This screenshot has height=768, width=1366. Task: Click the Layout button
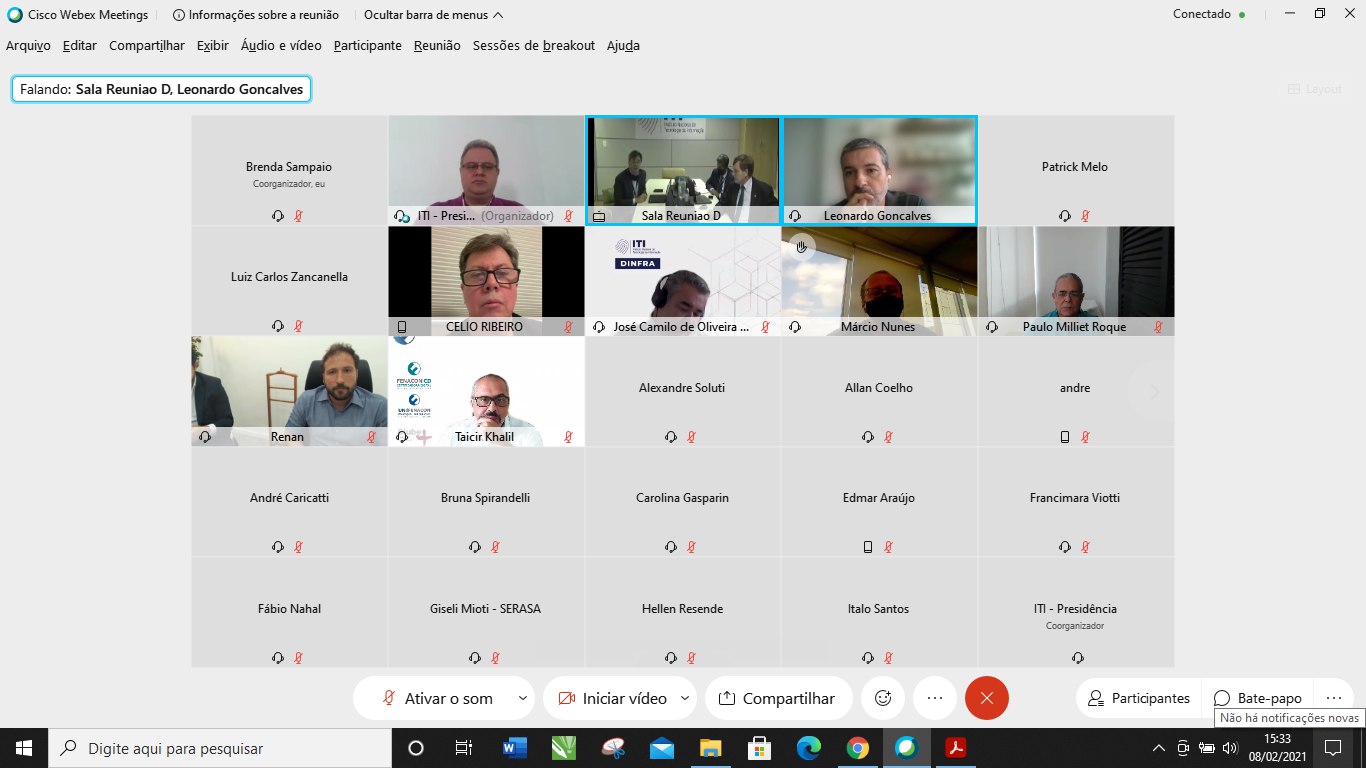(1314, 89)
